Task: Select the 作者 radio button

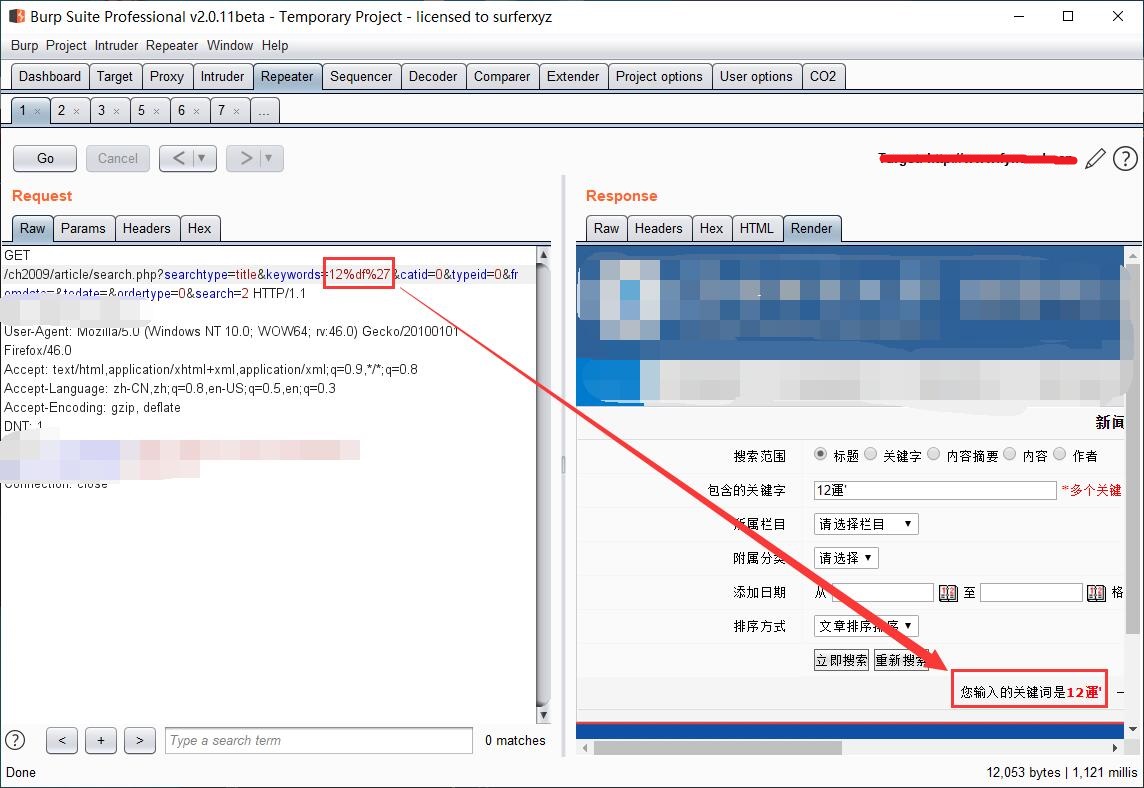Action: point(1060,454)
